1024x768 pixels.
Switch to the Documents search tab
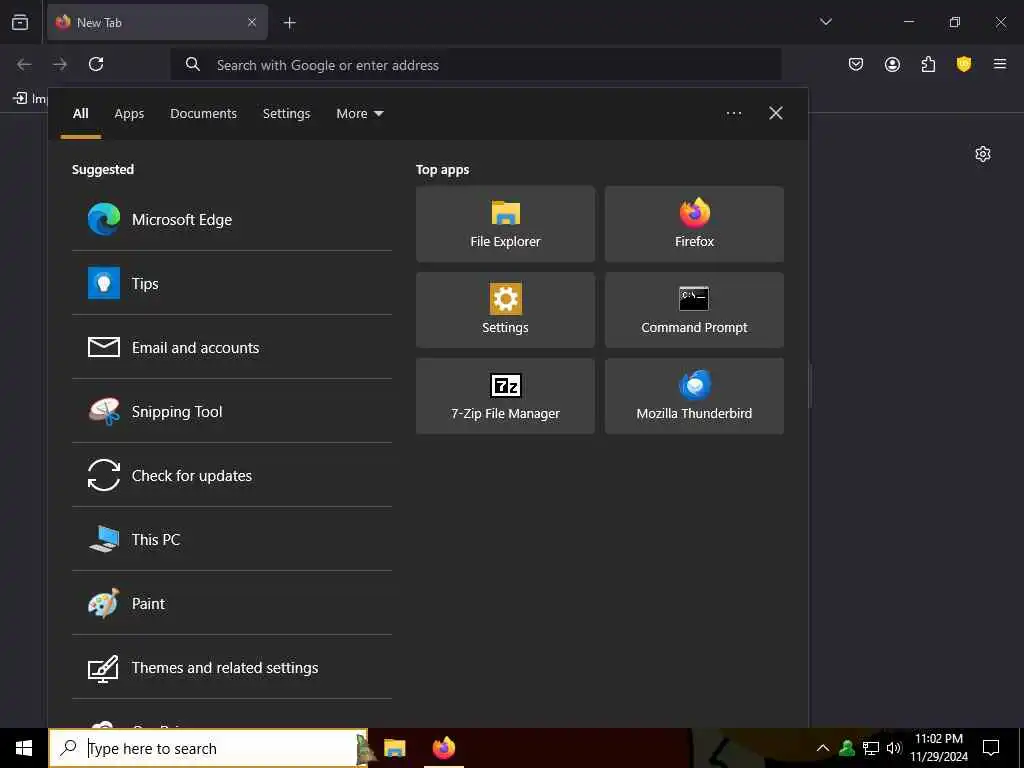[x=204, y=114]
